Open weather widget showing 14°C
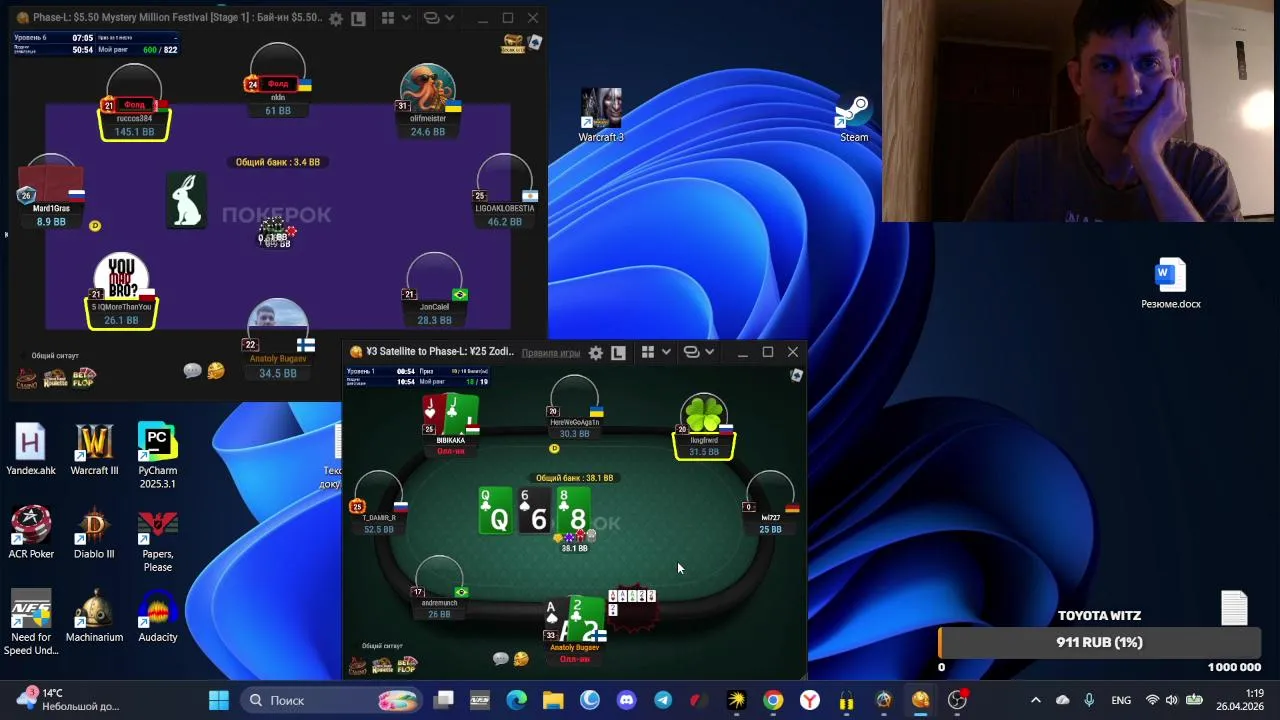The height and width of the screenshot is (720, 1280). click(x=70, y=699)
